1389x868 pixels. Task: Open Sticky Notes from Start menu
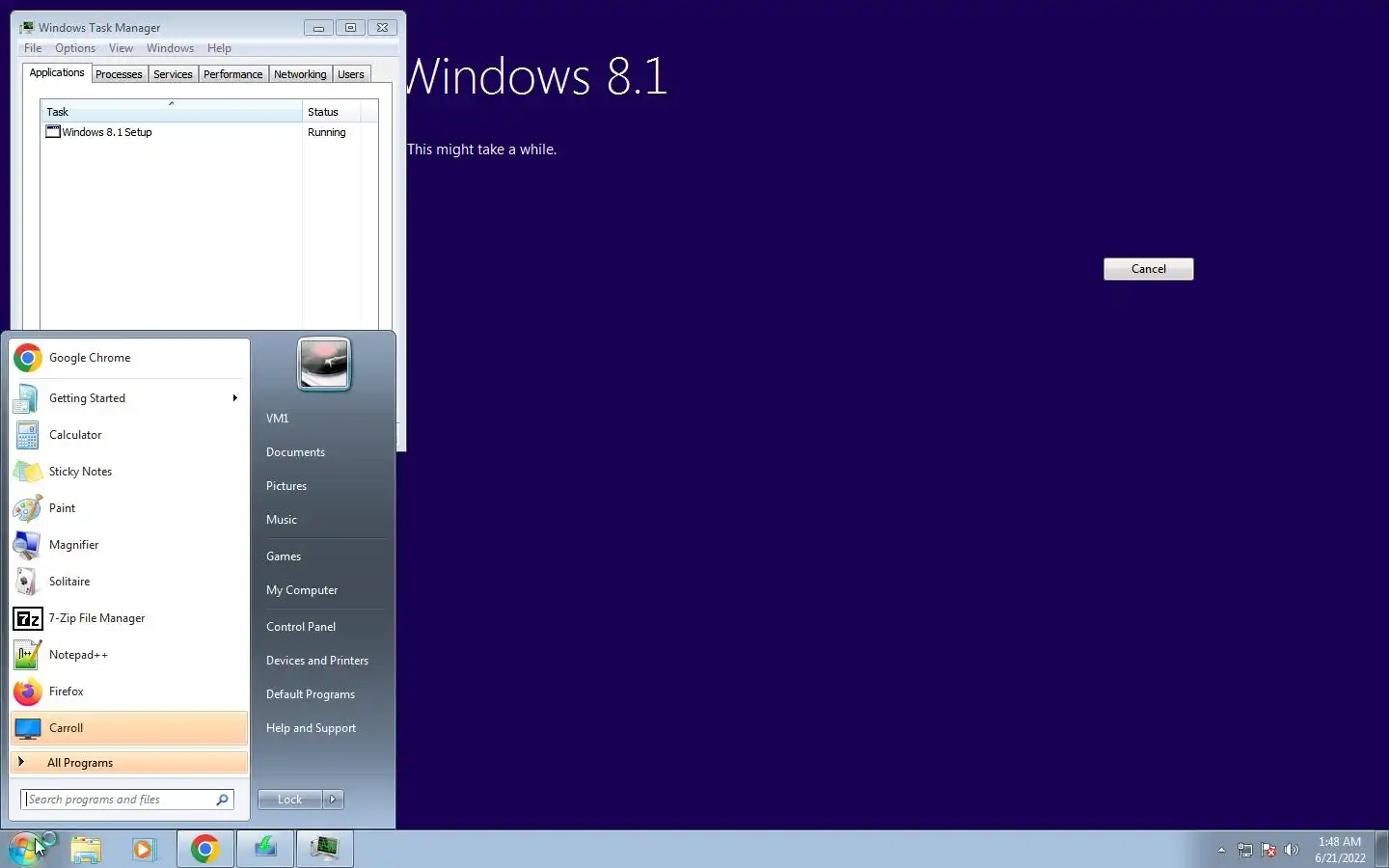[129, 472]
